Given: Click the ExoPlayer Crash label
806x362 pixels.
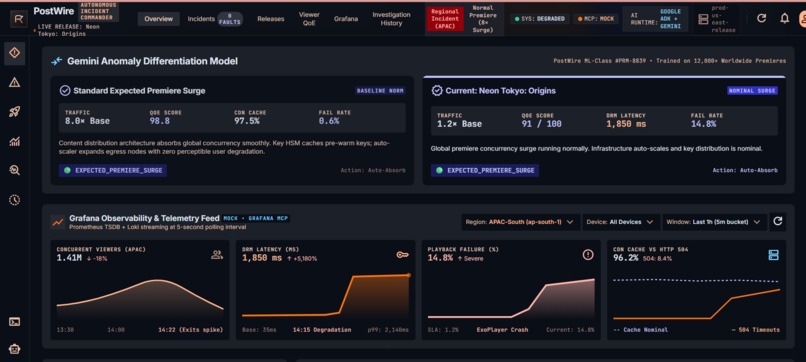Looking at the screenshot, I should (502, 330).
